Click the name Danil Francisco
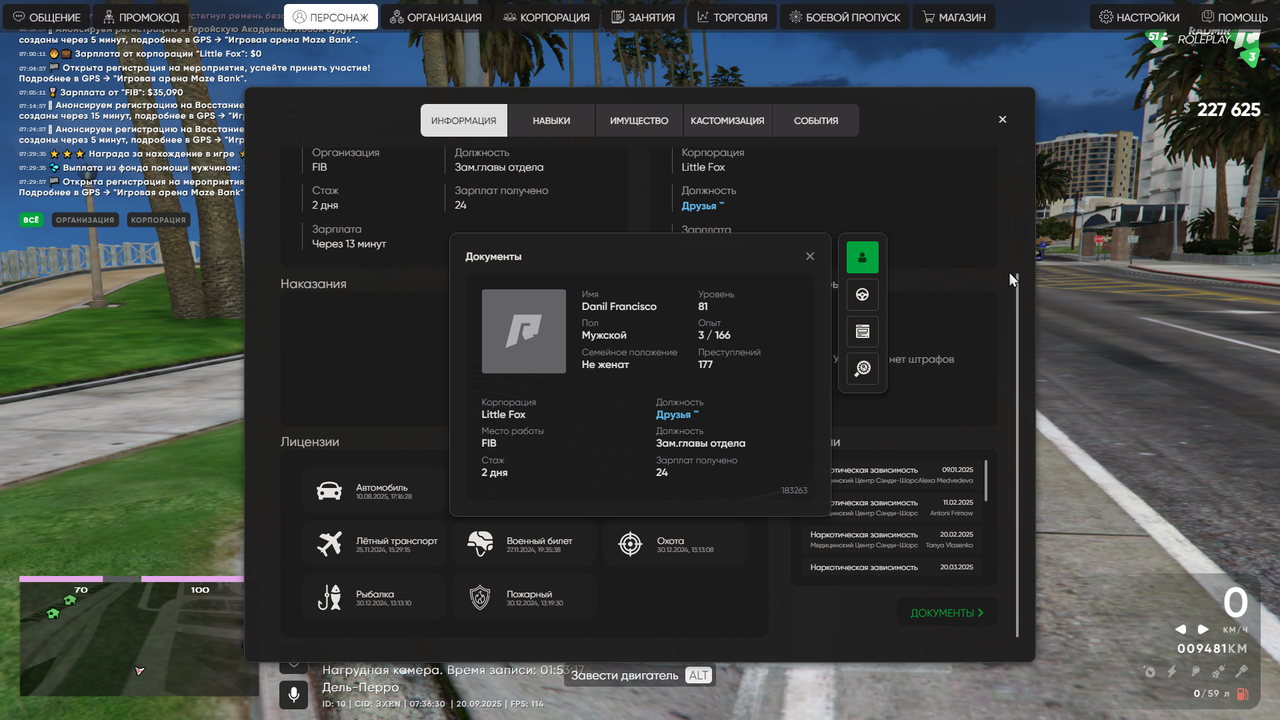The image size is (1280, 720). [619, 307]
